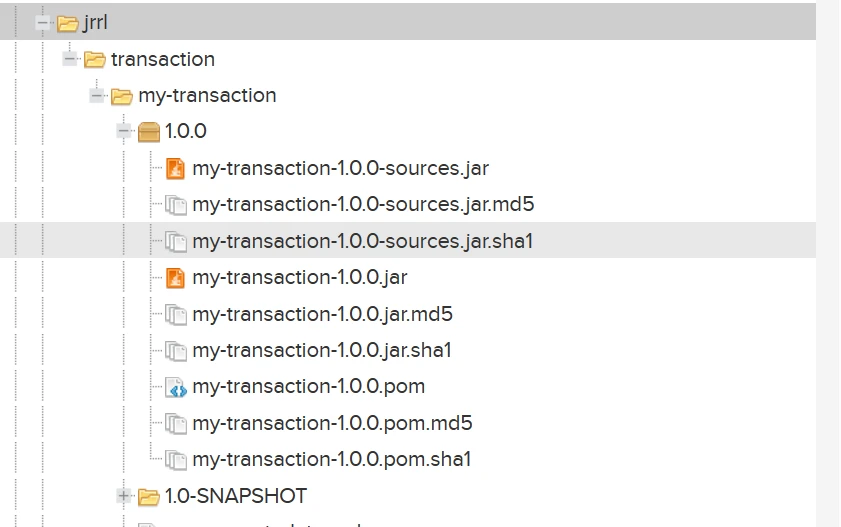This screenshot has width=841, height=527.
Task: Click the jar icon beside my-transaction-1.0.0.jar
Action: pyautogui.click(x=176, y=277)
